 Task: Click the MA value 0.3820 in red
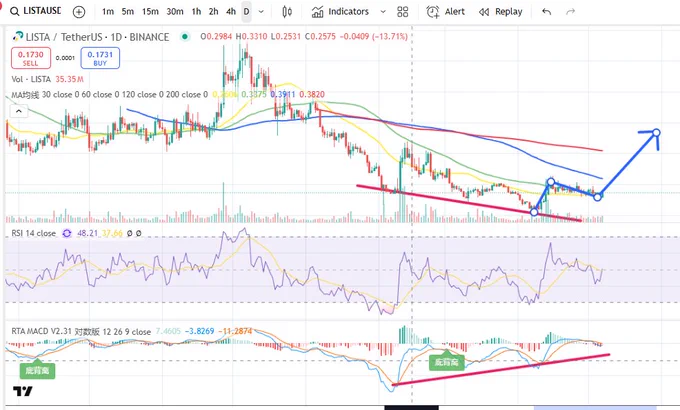[312, 95]
